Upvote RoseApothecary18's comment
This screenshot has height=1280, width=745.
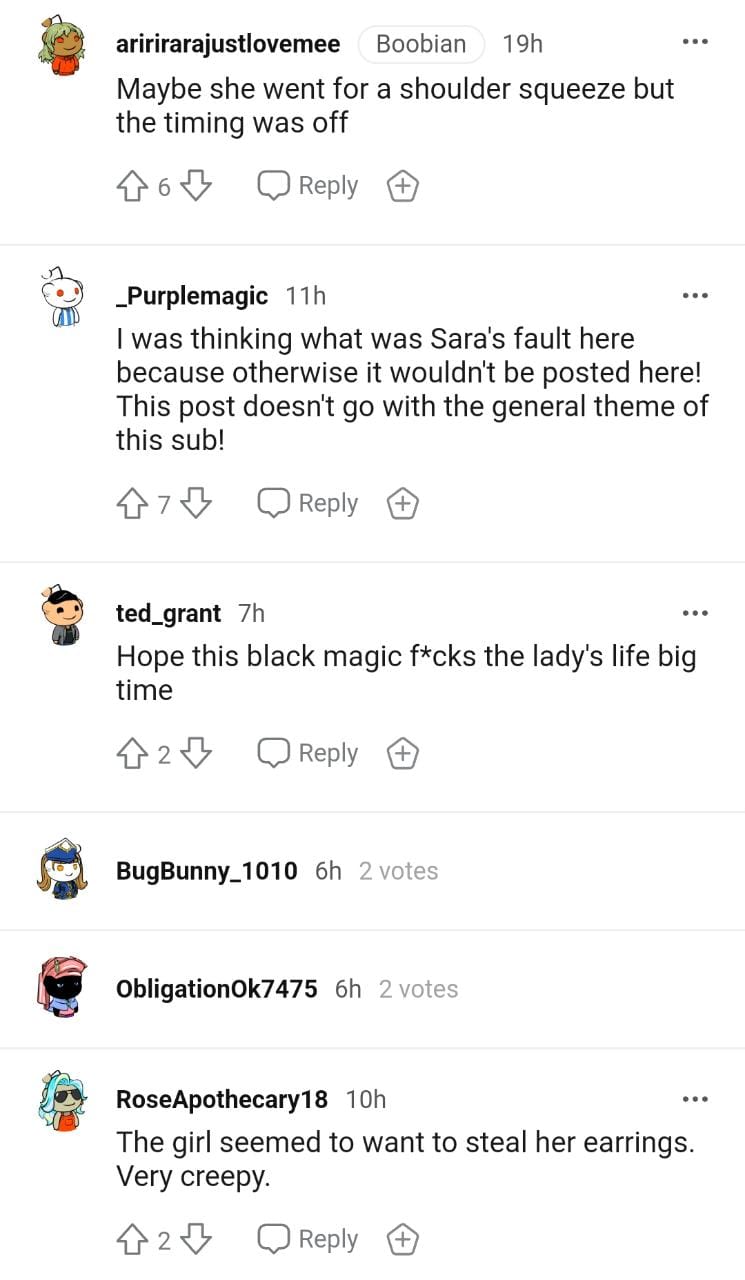tap(133, 1240)
